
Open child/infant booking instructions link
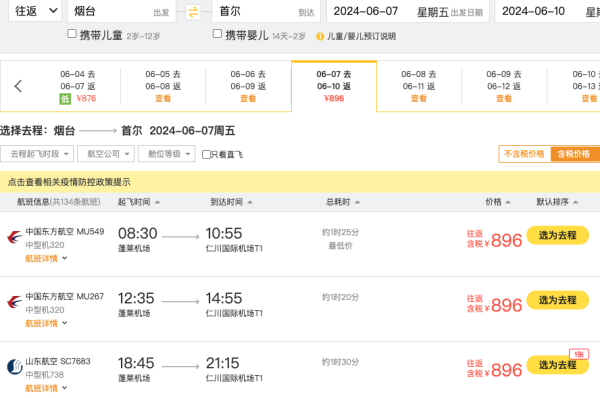click(362, 36)
